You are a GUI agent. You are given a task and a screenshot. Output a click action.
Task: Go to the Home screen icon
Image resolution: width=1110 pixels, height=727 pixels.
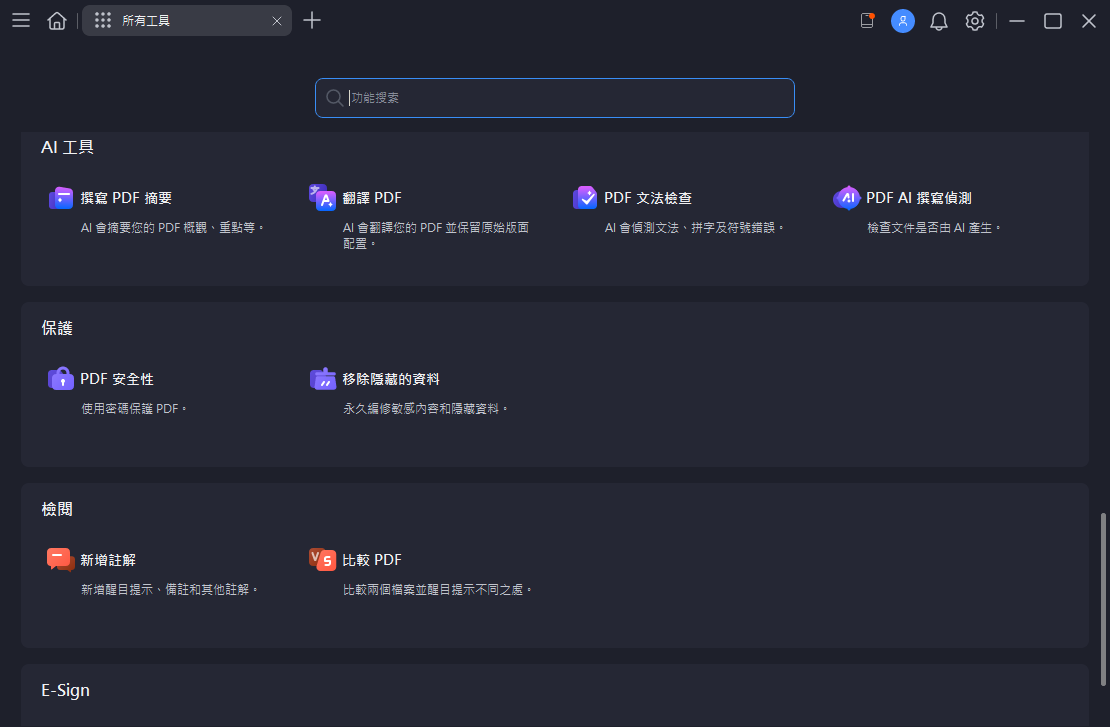(x=57, y=21)
